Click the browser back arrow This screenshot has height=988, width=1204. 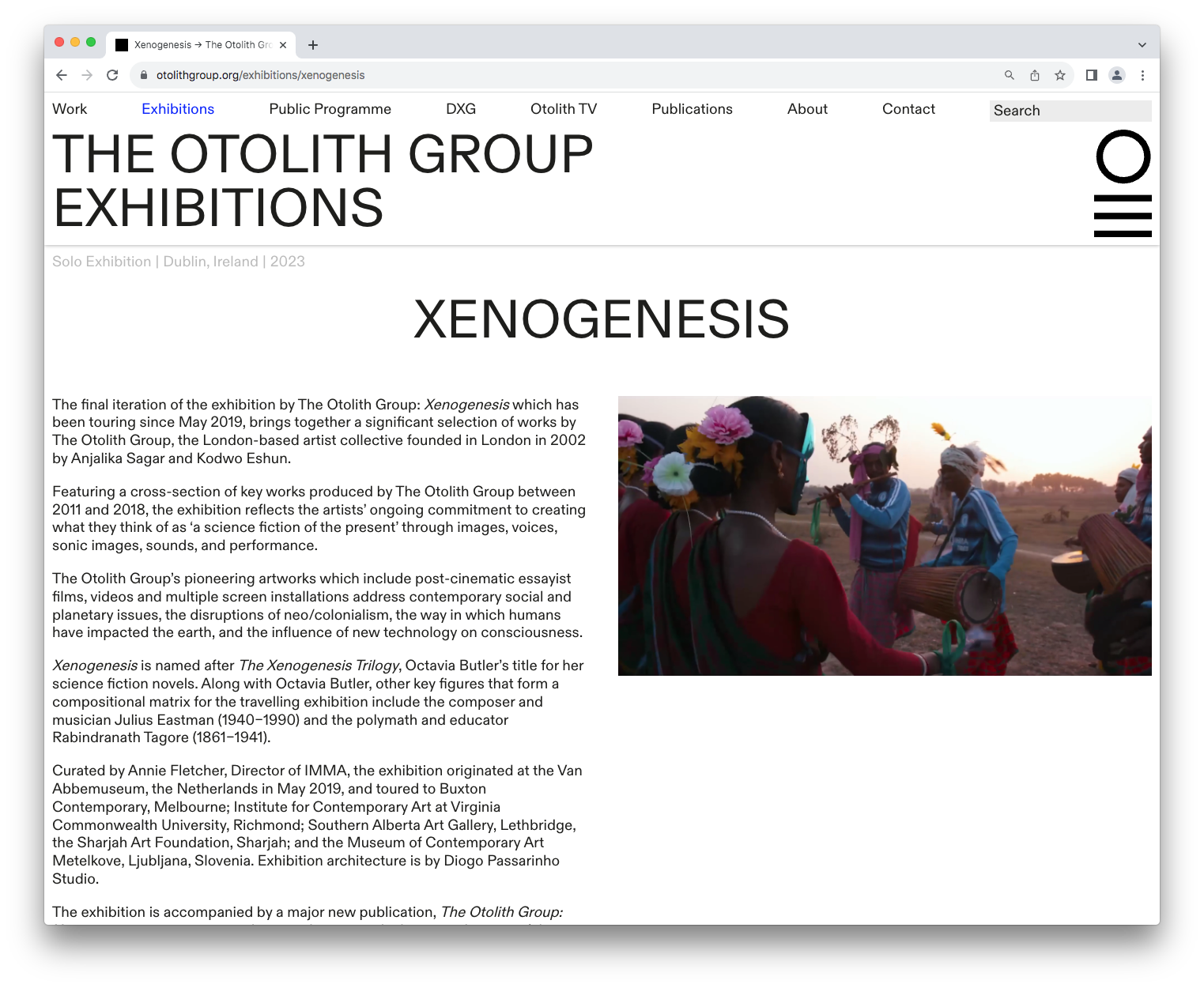pyautogui.click(x=62, y=75)
